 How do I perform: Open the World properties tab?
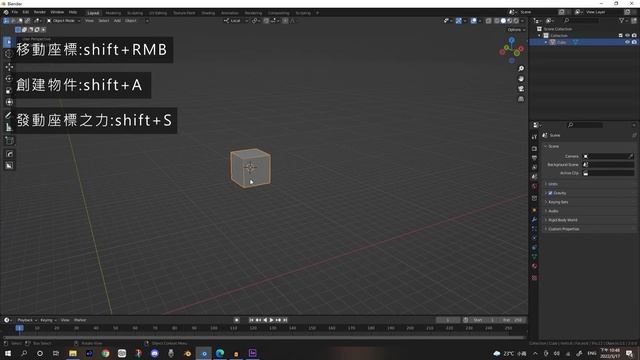coord(534,186)
